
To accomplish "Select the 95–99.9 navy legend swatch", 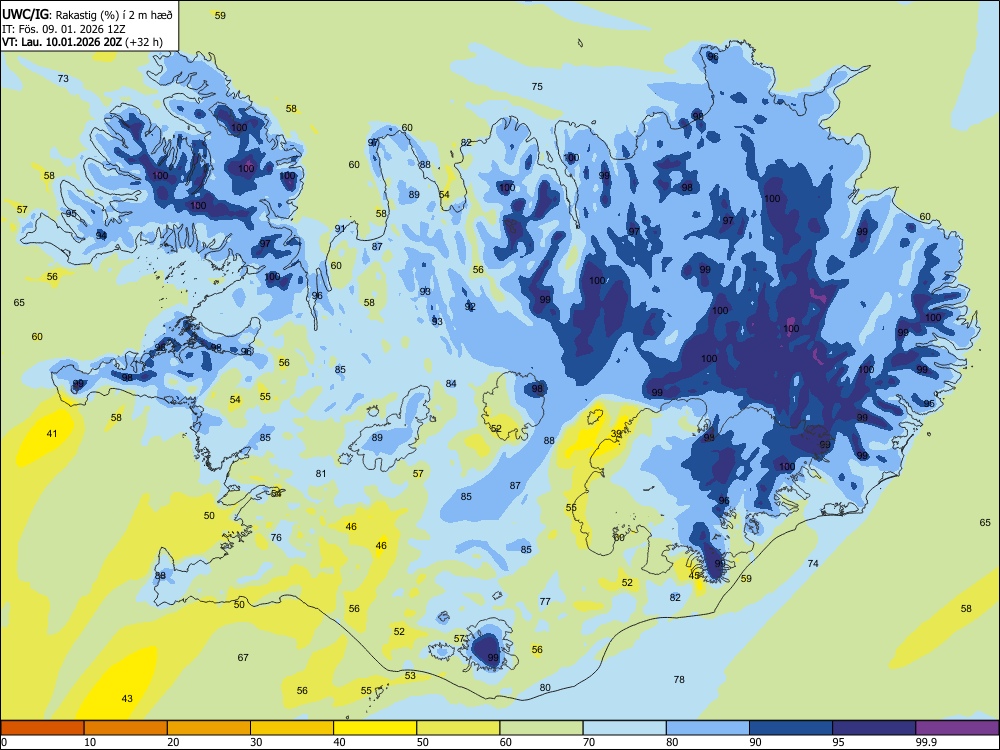I will click(x=874, y=728).
